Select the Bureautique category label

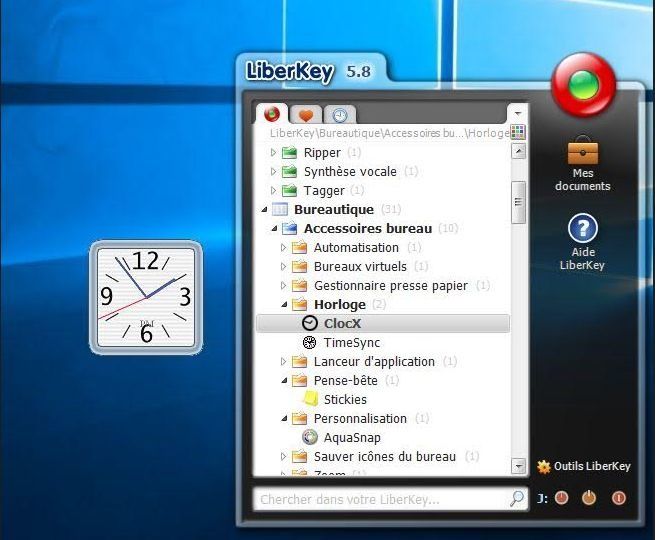pos(334,209)
